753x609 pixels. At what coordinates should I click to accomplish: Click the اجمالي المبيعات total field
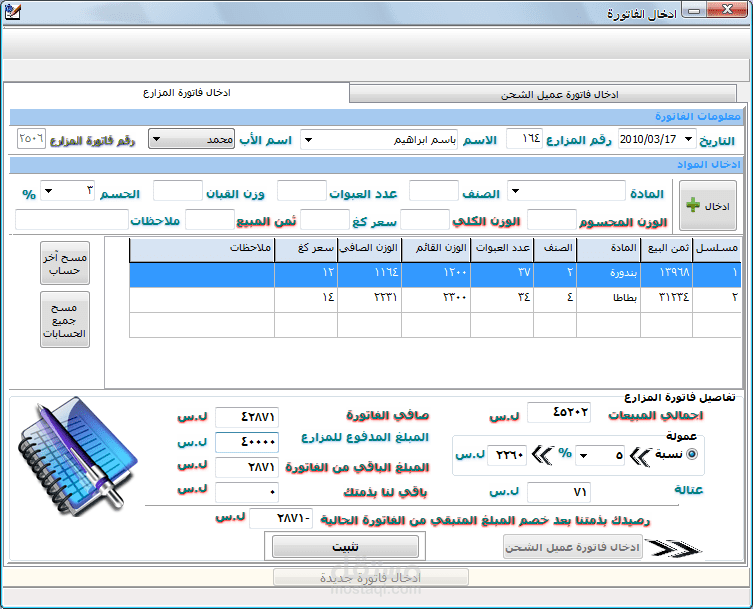pos(559,413)
